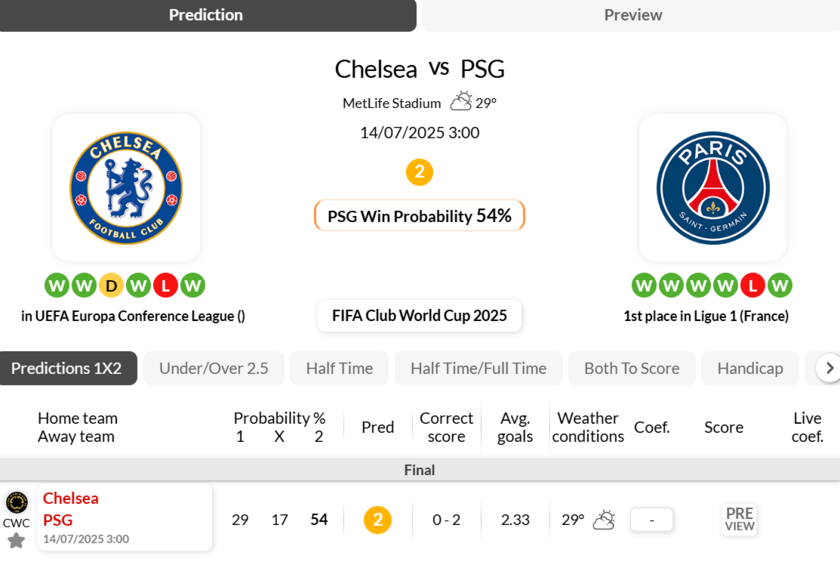Image resolution: width=840 pixels, height=565 pixels.
Task: Click the PRE VIEW button
Action: (739, 519)
